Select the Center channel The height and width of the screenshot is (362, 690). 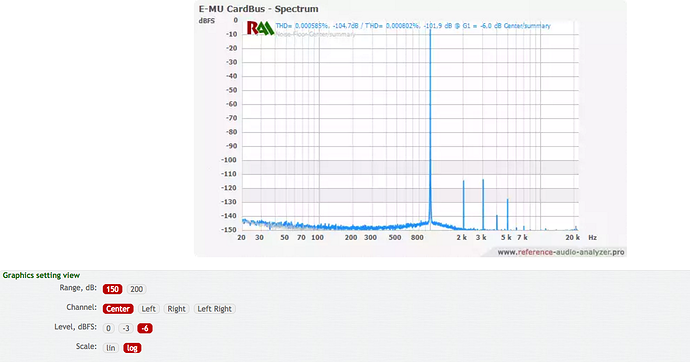point(118,309)
